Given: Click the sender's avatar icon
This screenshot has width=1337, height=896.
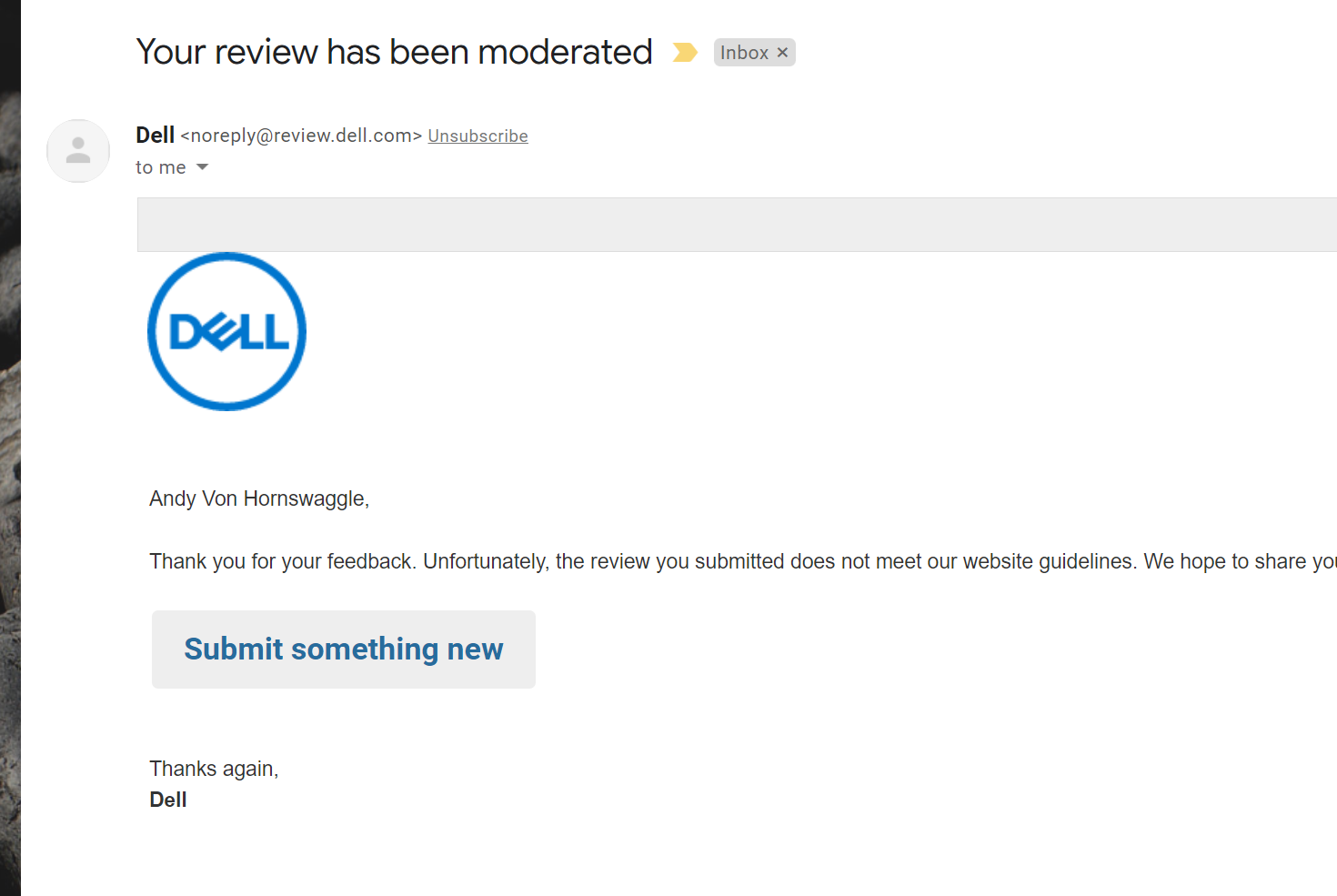Looking at the screenshot, I should [x=78, y=151].
